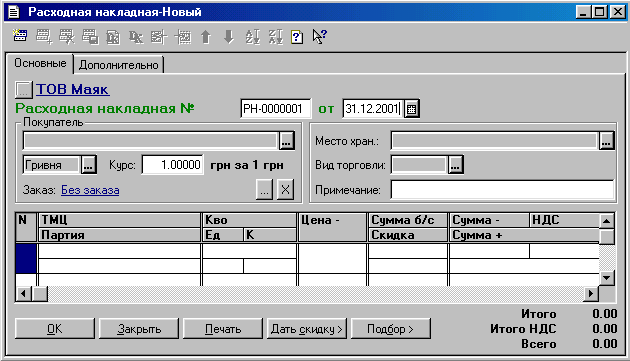This screenshot has height=361, width=630.
Task: Click the toolbar icon showing a document with Dk
Action: click(x=113, y=37)
